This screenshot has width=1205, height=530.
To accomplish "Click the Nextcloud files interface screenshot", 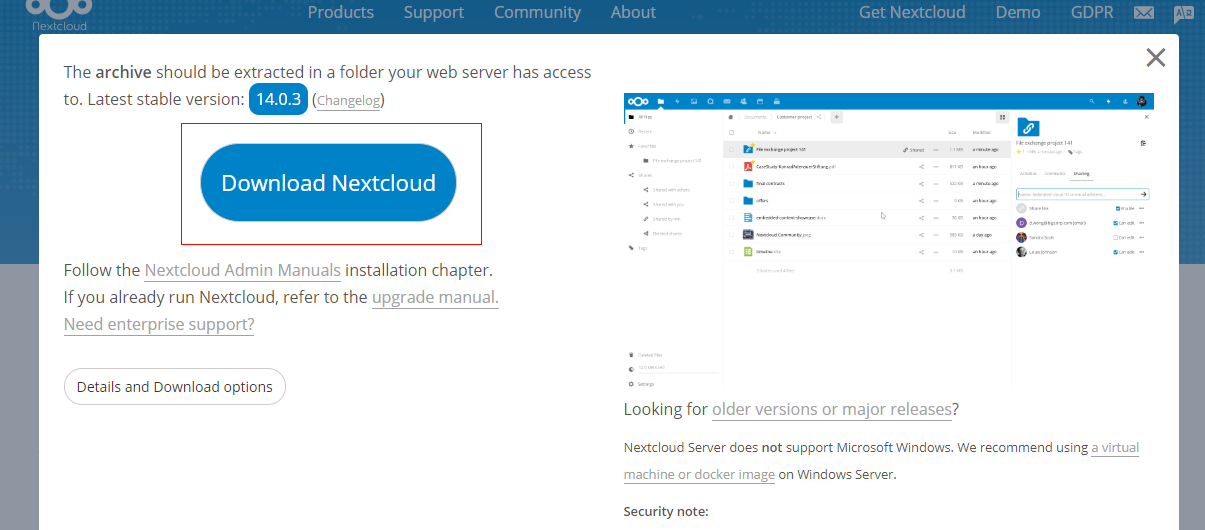I will coord(888,244).
